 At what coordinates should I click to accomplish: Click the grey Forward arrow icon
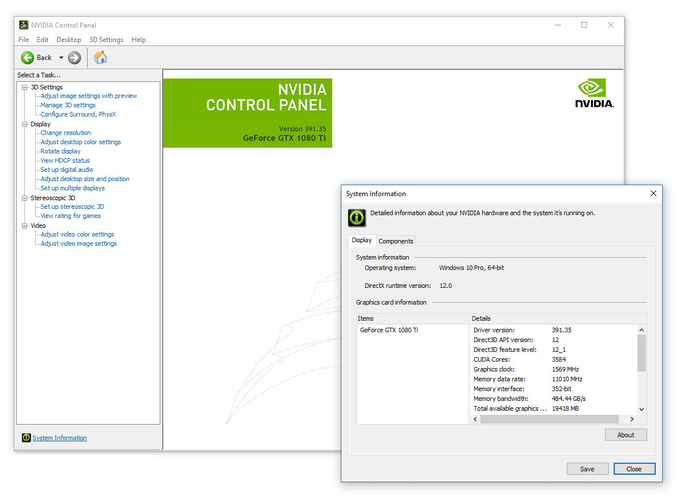(x=75, y=58)
